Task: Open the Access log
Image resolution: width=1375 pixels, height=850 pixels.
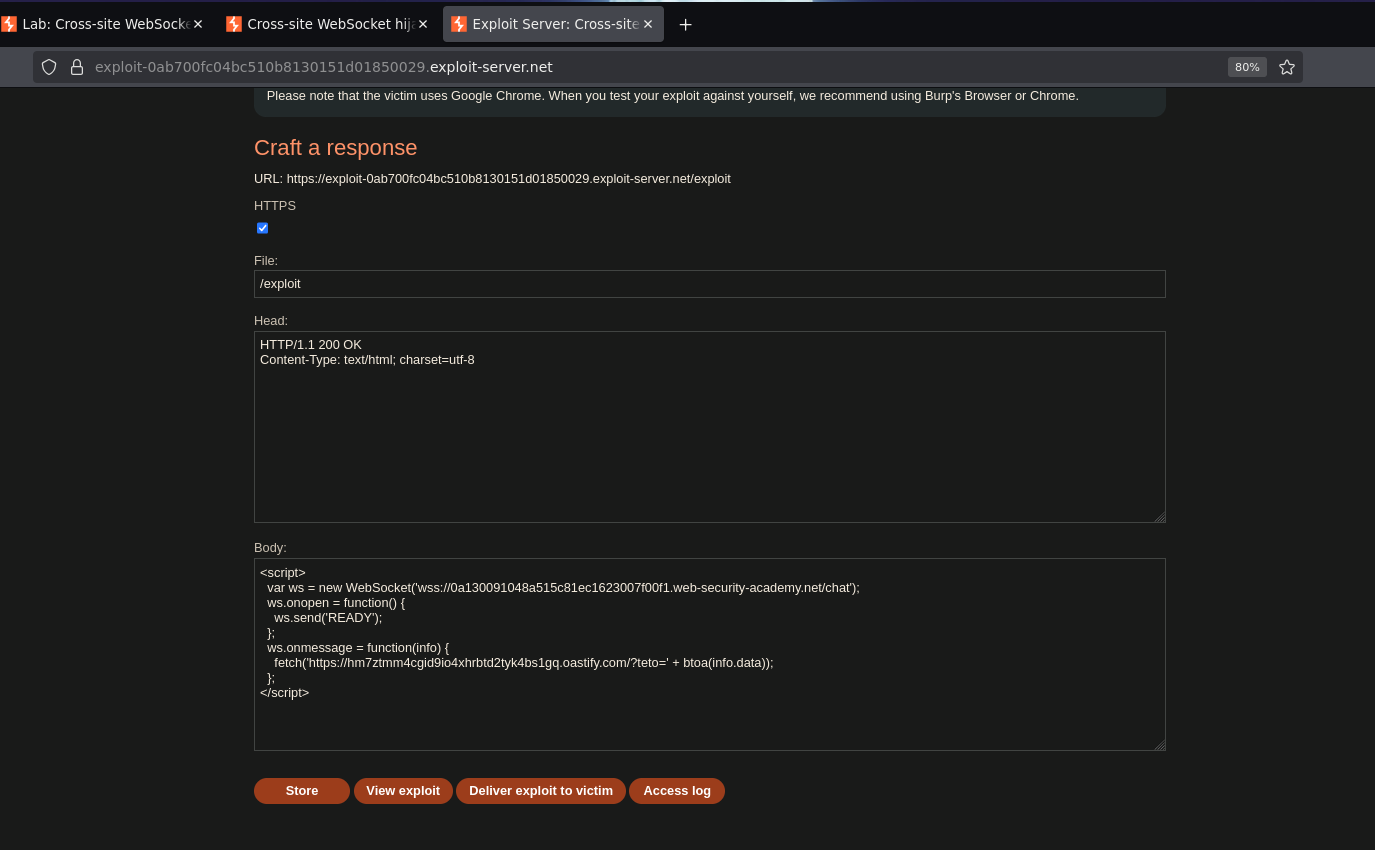Action: click(677, 791)
